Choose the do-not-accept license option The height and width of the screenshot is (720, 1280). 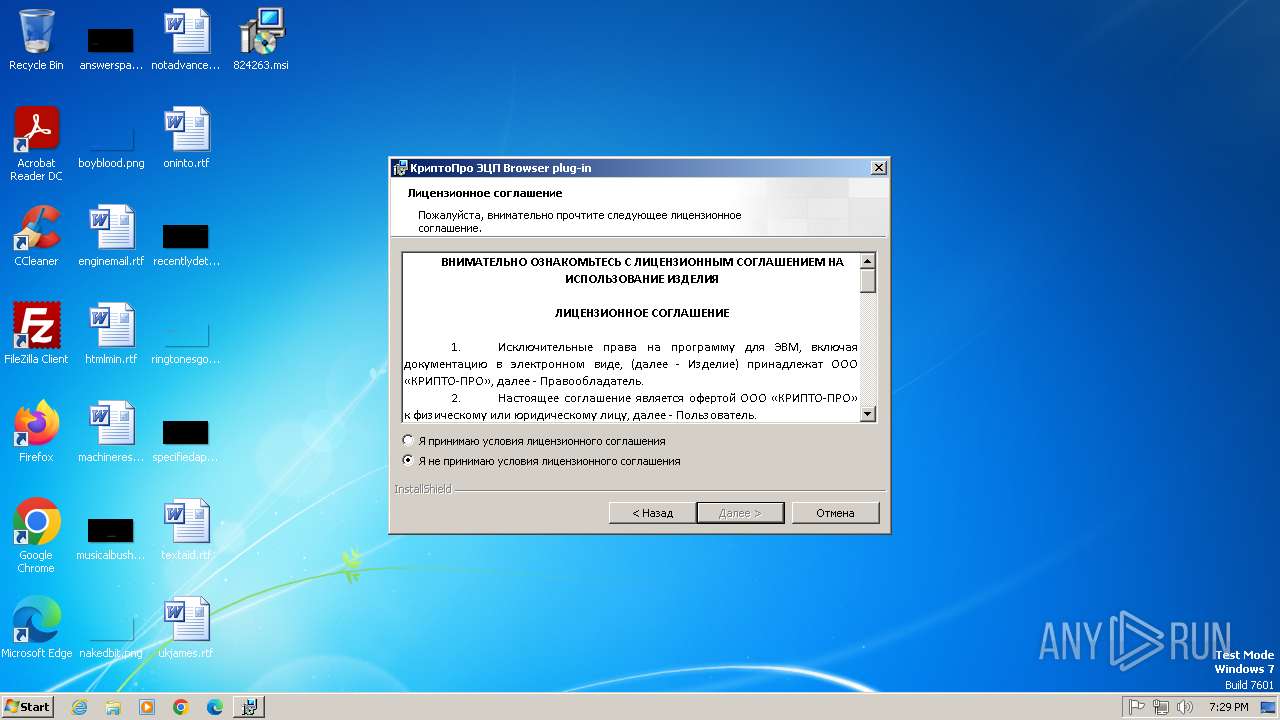[x=541, y=461]
